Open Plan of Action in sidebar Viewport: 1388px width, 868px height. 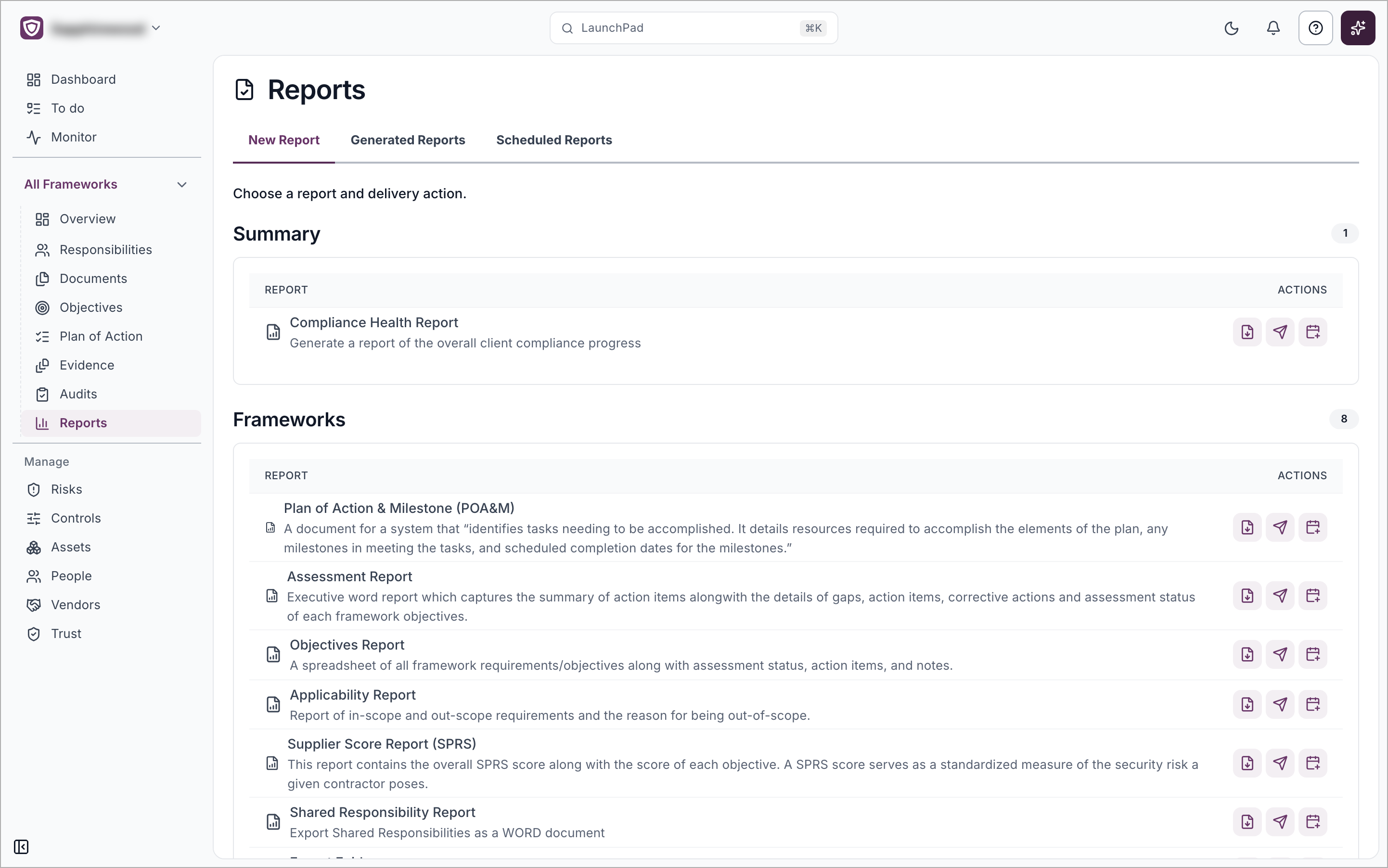[x=111, y=336]
